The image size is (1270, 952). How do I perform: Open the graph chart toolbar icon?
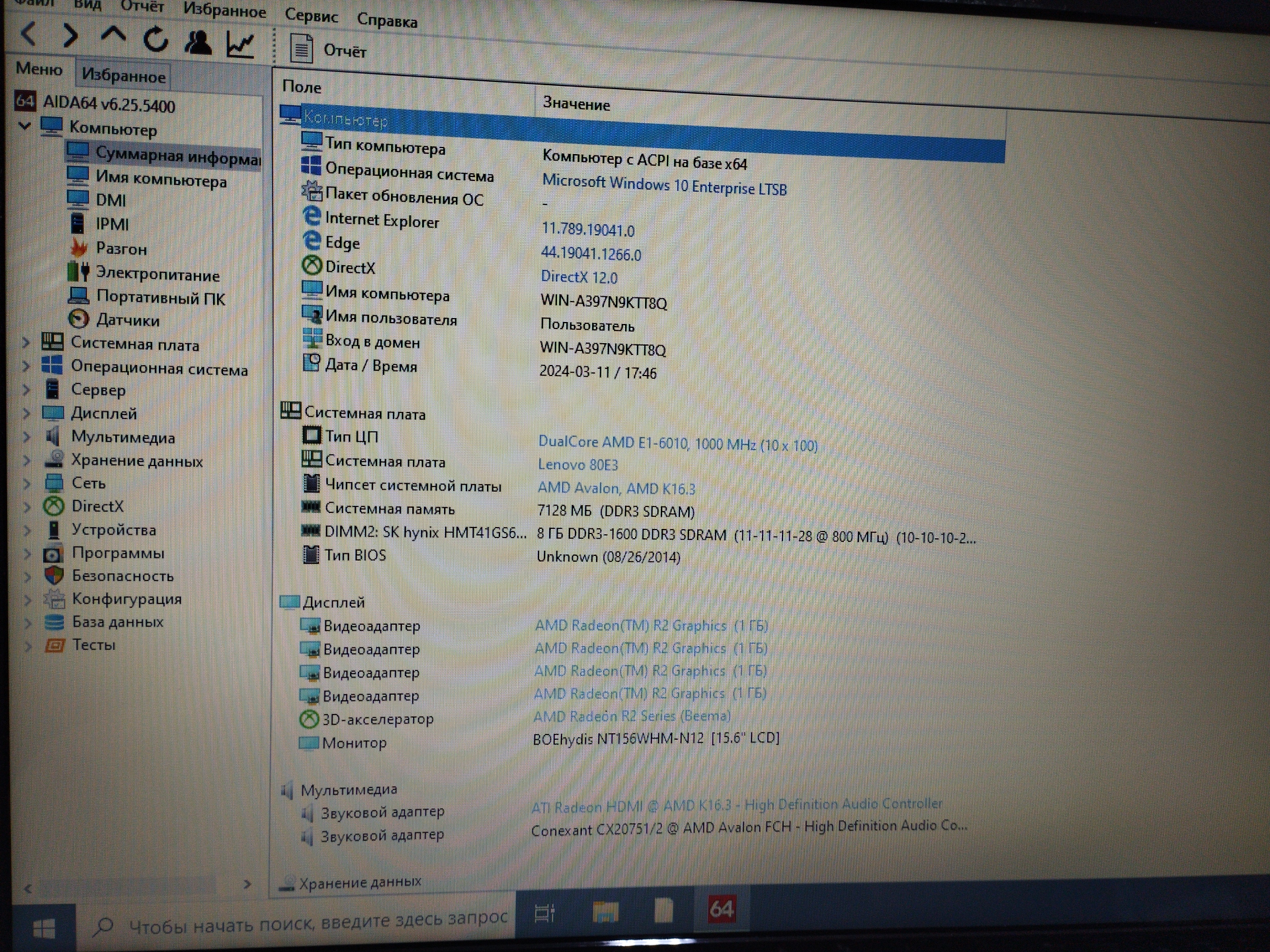239,45
